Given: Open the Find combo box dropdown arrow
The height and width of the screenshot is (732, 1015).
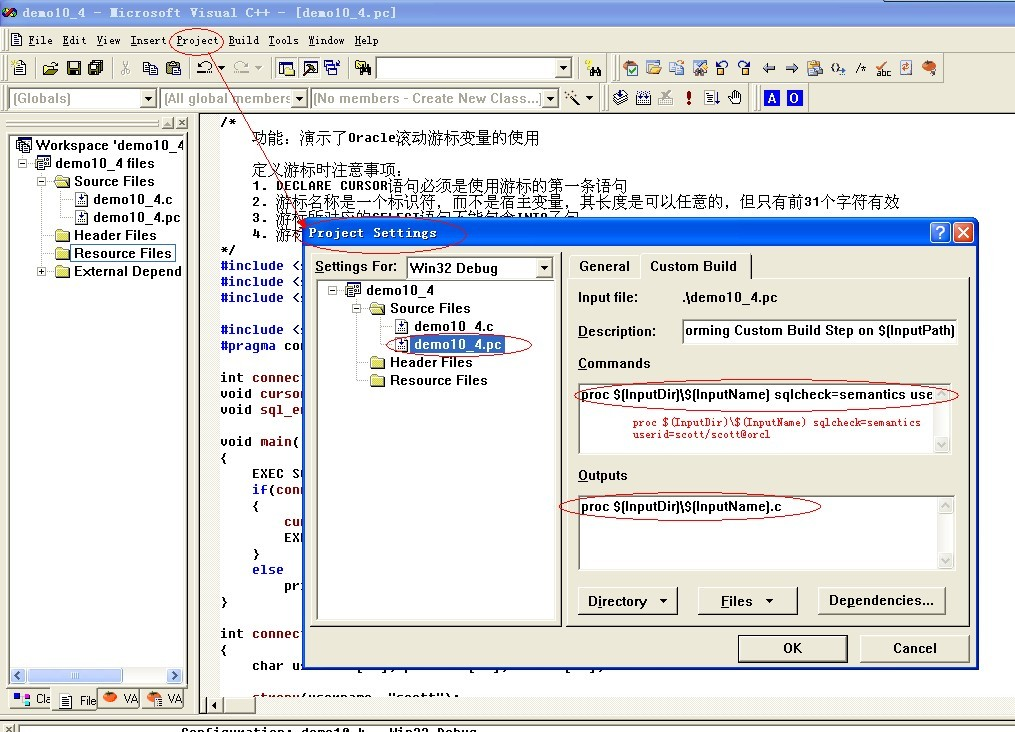Looking at the screenshot, I should click(563, 68).
